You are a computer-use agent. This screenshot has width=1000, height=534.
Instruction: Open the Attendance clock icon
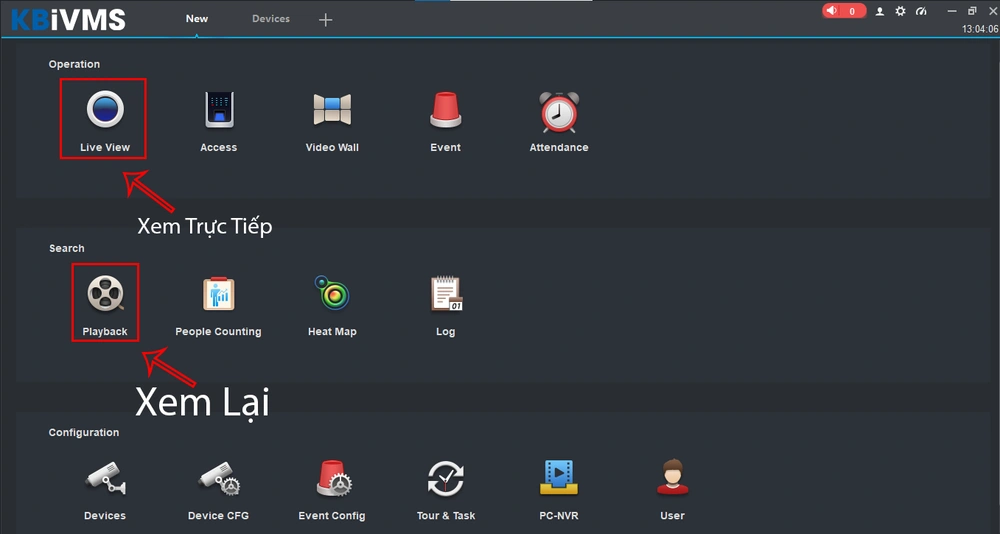[558, 112]
